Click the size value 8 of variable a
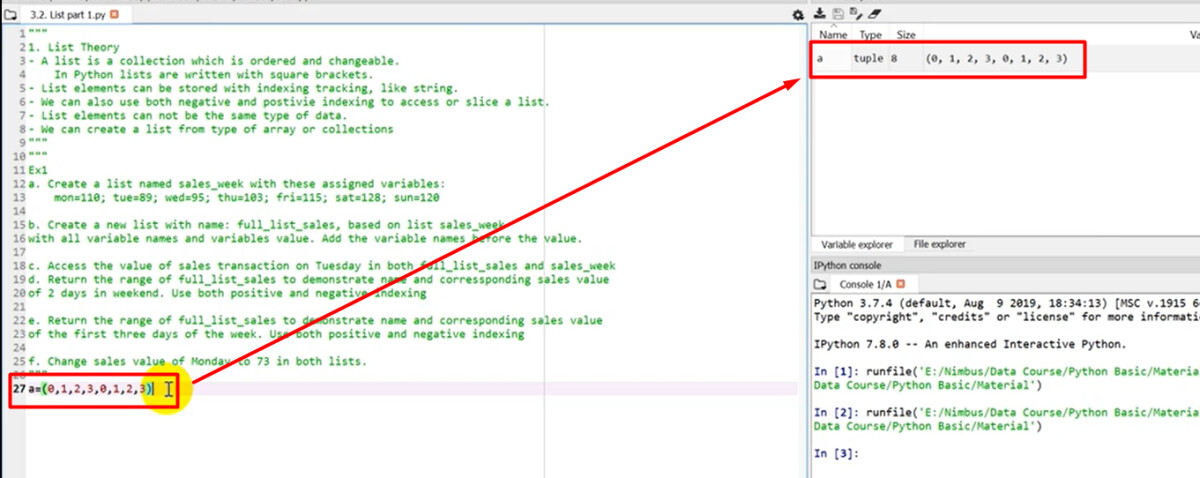The width and height of the screenshot is (1200, 478). pos(894,59)
